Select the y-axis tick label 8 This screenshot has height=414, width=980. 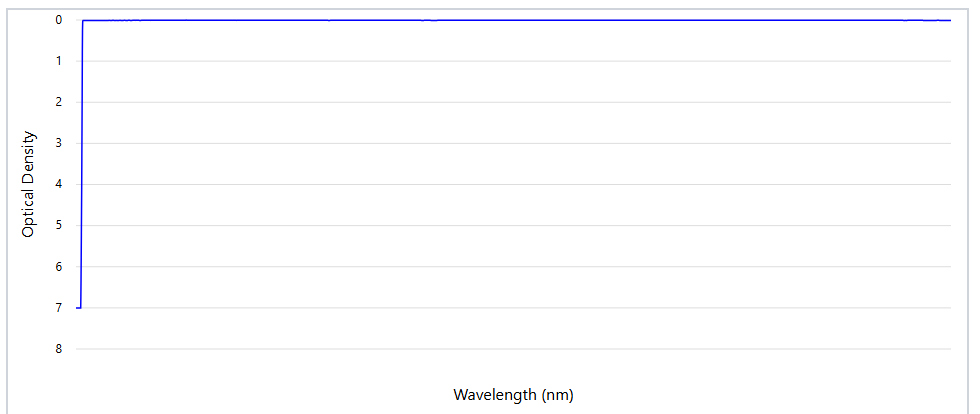point(59,348)
